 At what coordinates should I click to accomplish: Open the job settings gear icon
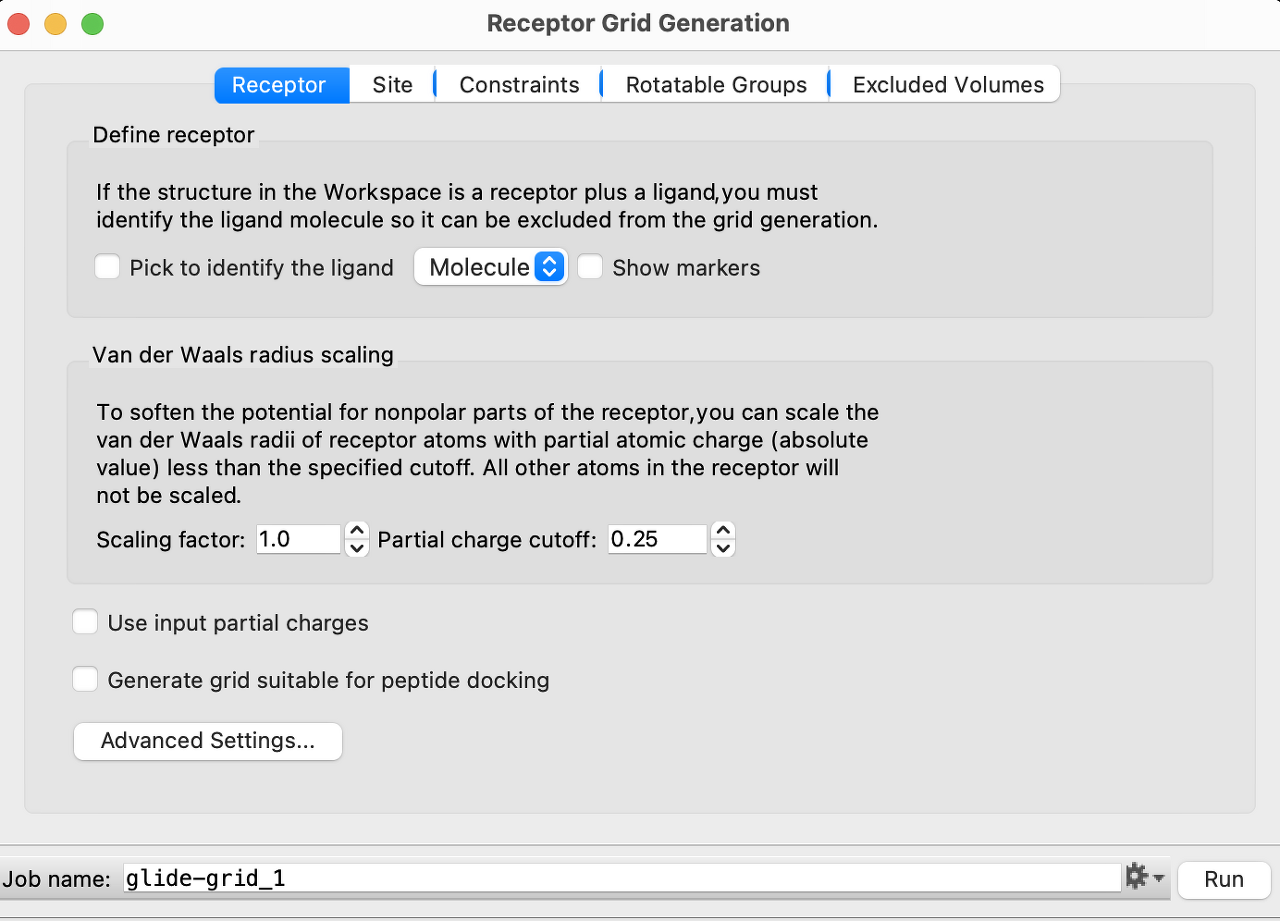[1138, 876]
